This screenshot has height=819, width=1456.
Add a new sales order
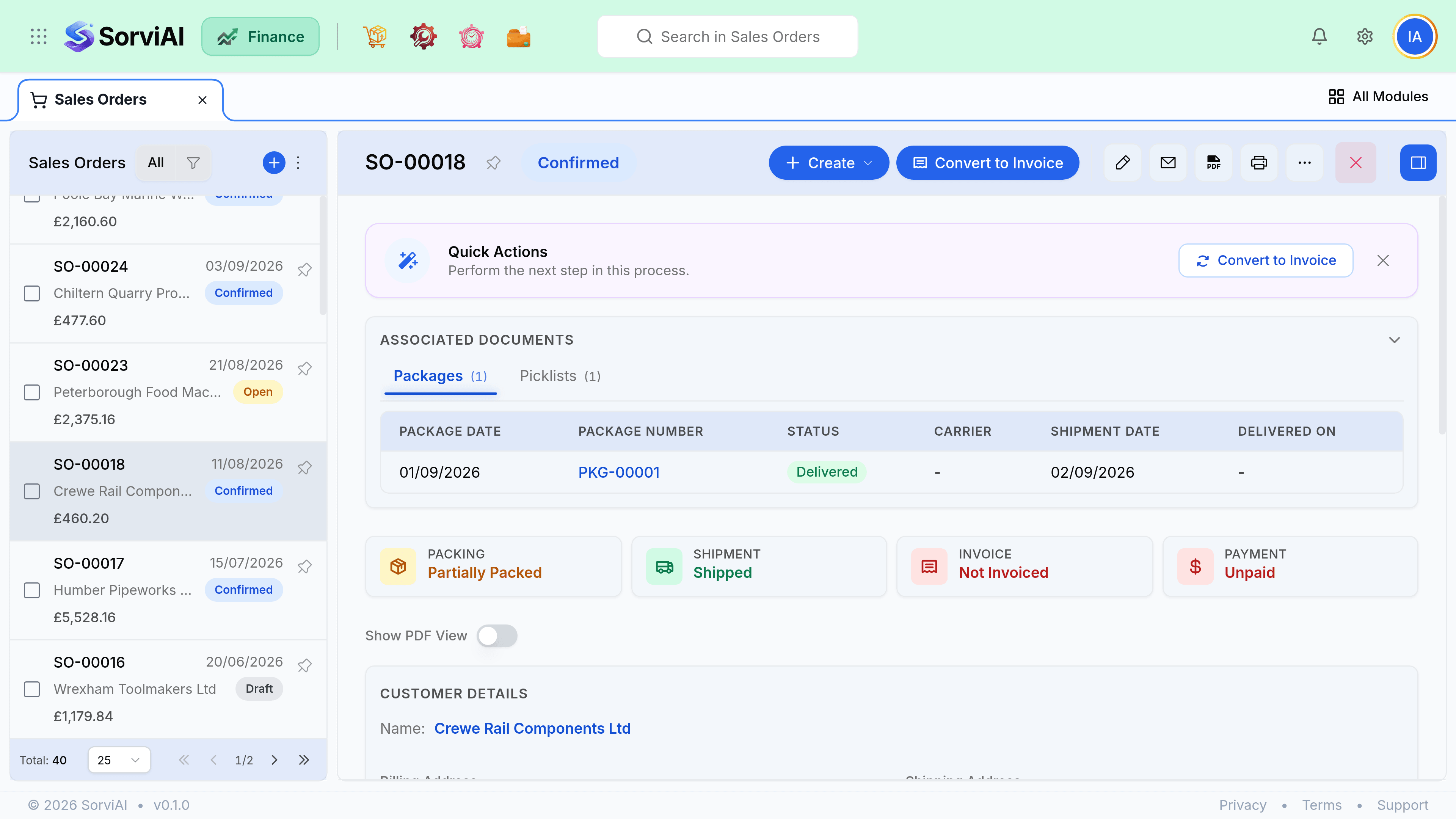tap(274, 163)
